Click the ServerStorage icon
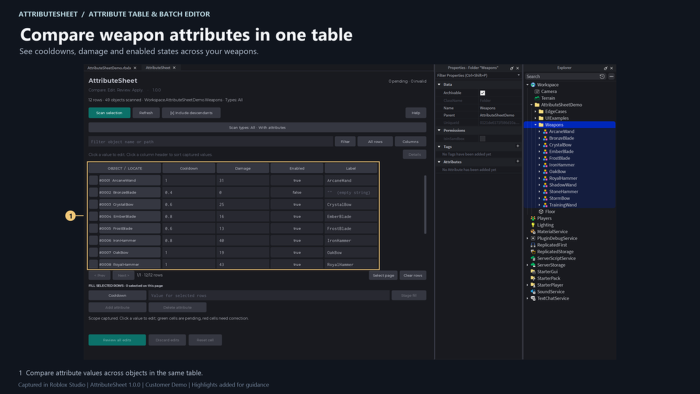The height and width of the screenshot is (394, 700). click(533, 265)
